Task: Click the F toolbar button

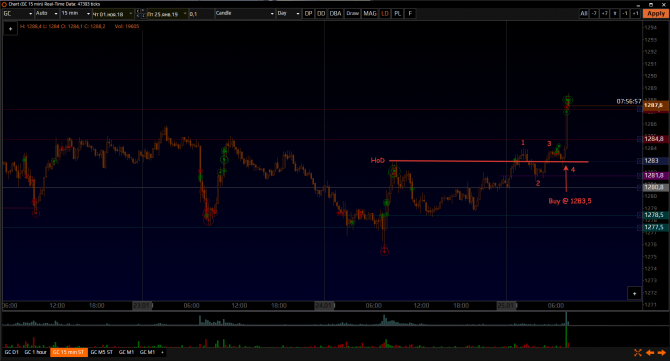Action: [410, 14]
